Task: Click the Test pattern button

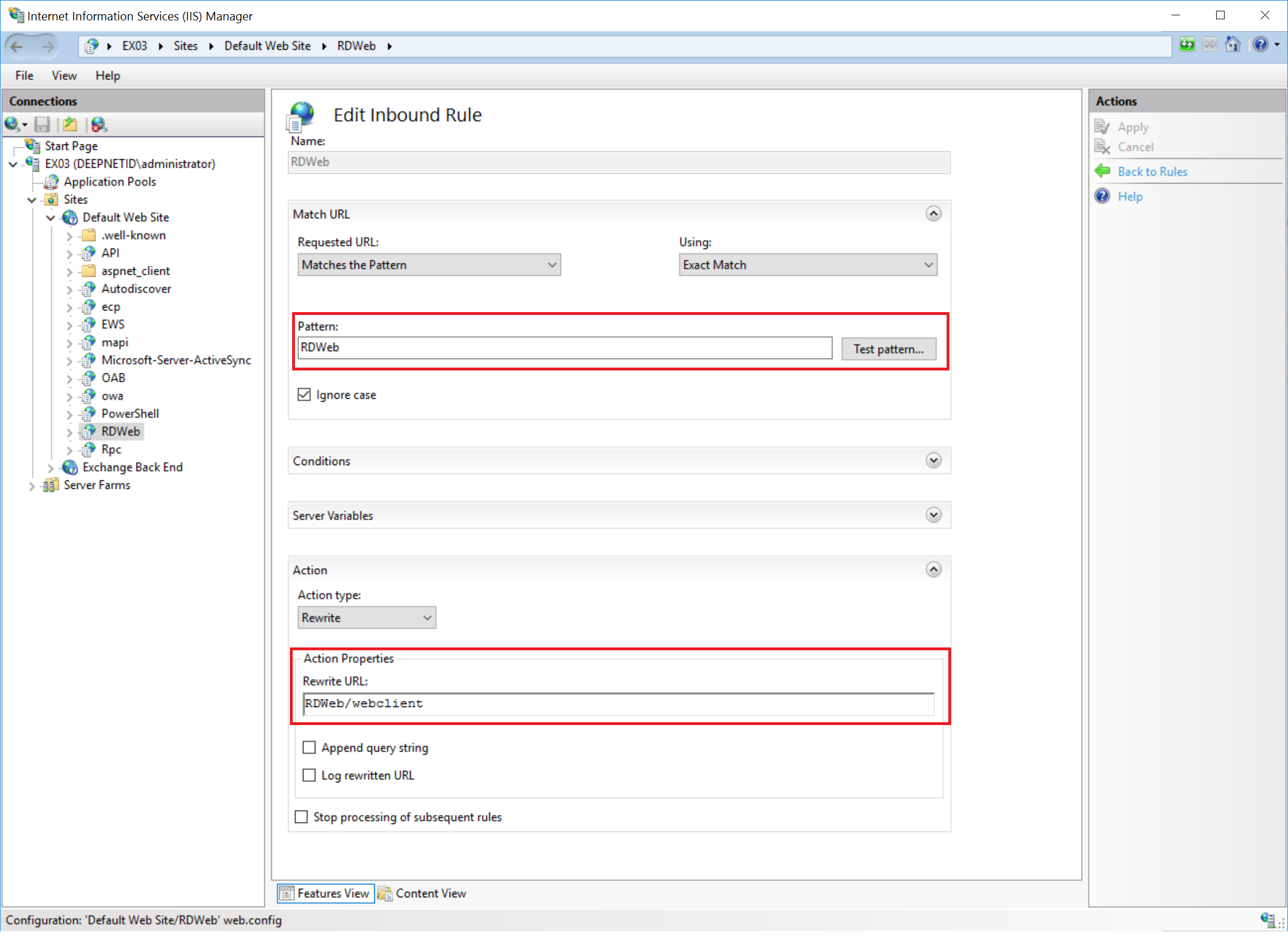Action: click(888, 349)
